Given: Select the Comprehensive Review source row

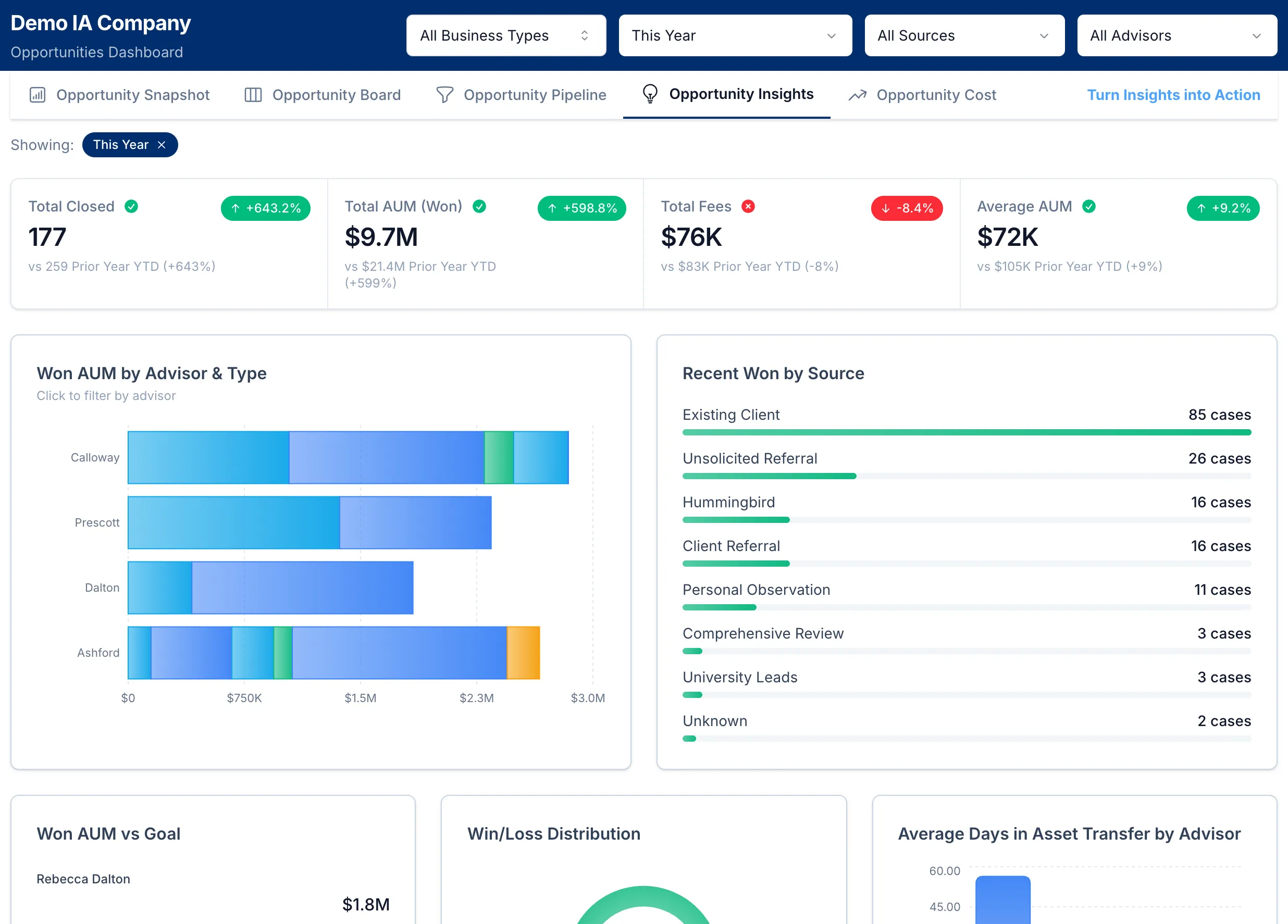Looking at the screenshot, I should click(967, 640).
